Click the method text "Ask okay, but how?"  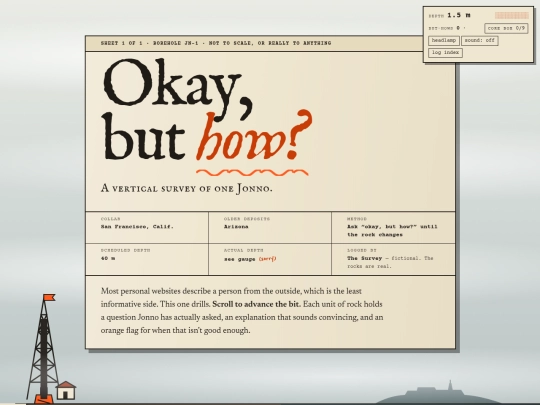pyautogui.click(x=382, y=227)
